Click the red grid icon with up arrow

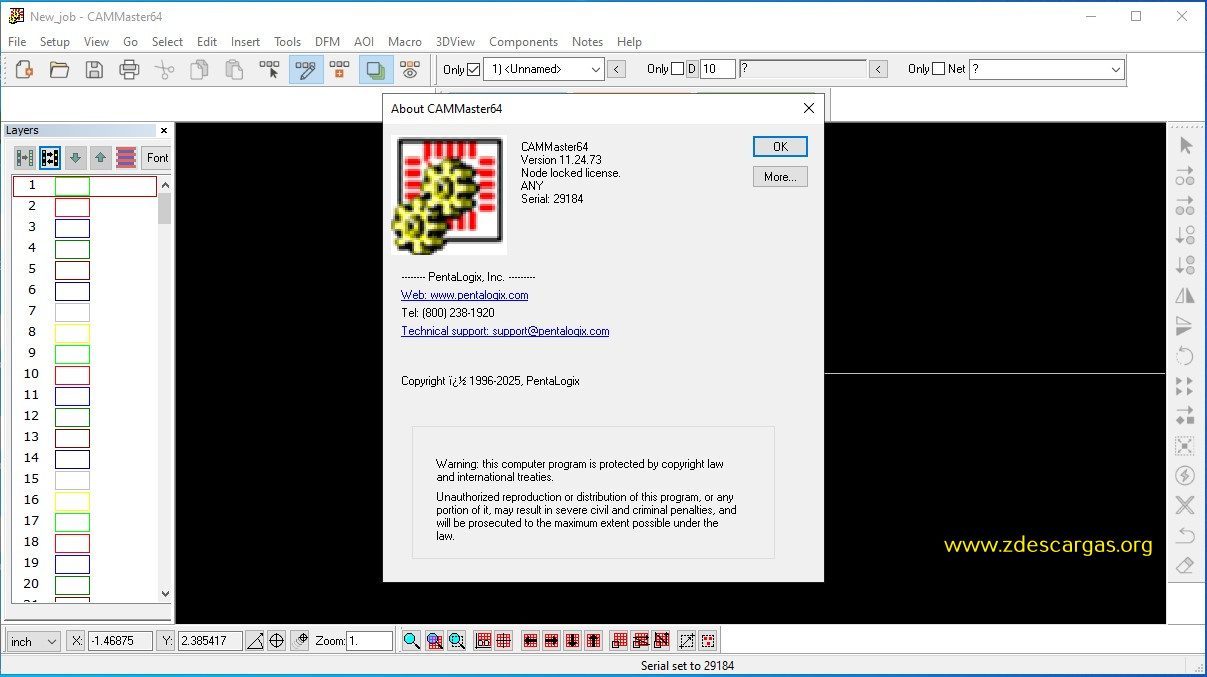coord(593,641)
